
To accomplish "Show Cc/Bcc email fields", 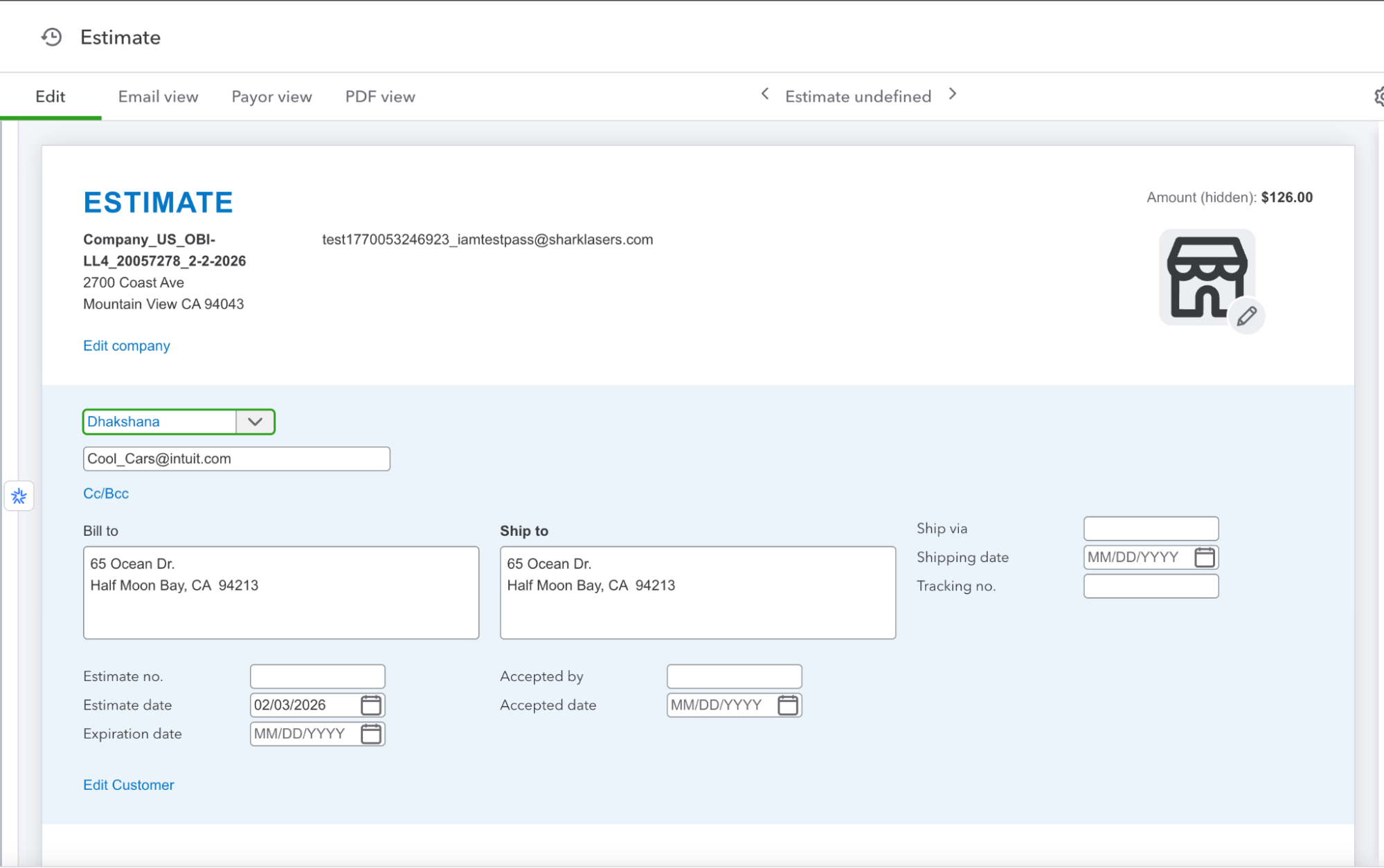I will tap(105, 494).
